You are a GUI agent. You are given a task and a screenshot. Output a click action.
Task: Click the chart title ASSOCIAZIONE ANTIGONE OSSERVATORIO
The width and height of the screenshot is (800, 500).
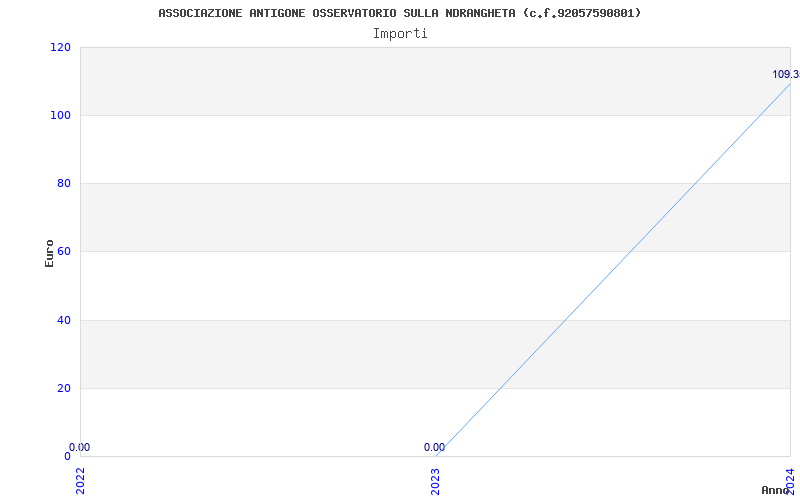point(399,13)
